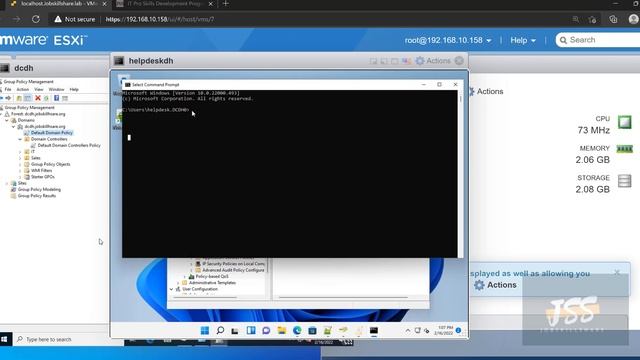
Task: Open browser collections icon
Action: coord(613,19)
